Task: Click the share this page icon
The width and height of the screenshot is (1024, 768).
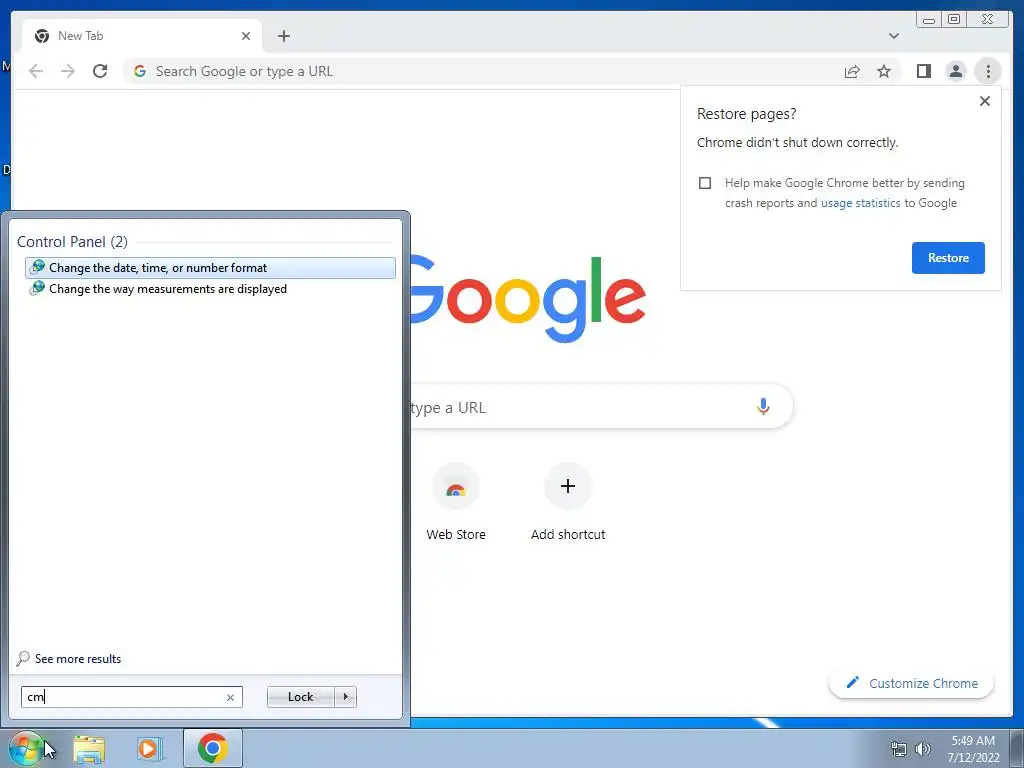Action: coord(852,71)
